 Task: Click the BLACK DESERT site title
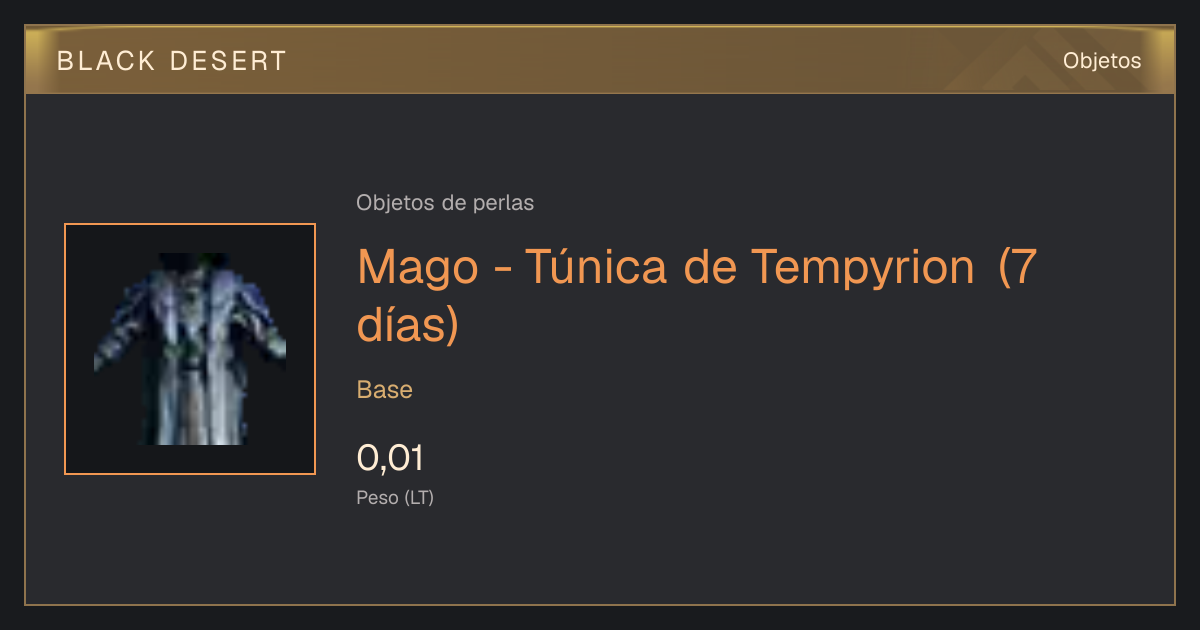pyautogui.click(x=172, y=61)
